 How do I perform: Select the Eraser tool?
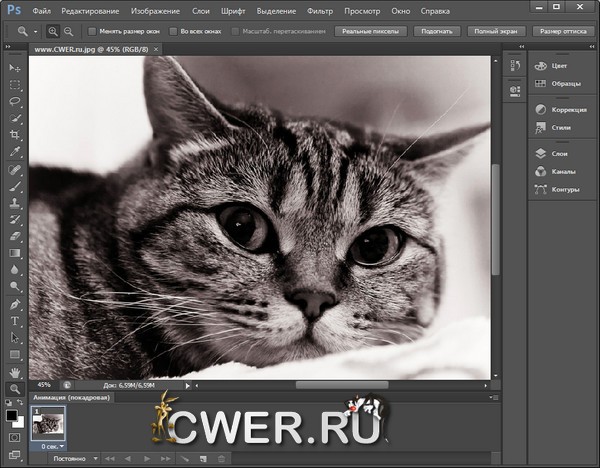point(14,236)
